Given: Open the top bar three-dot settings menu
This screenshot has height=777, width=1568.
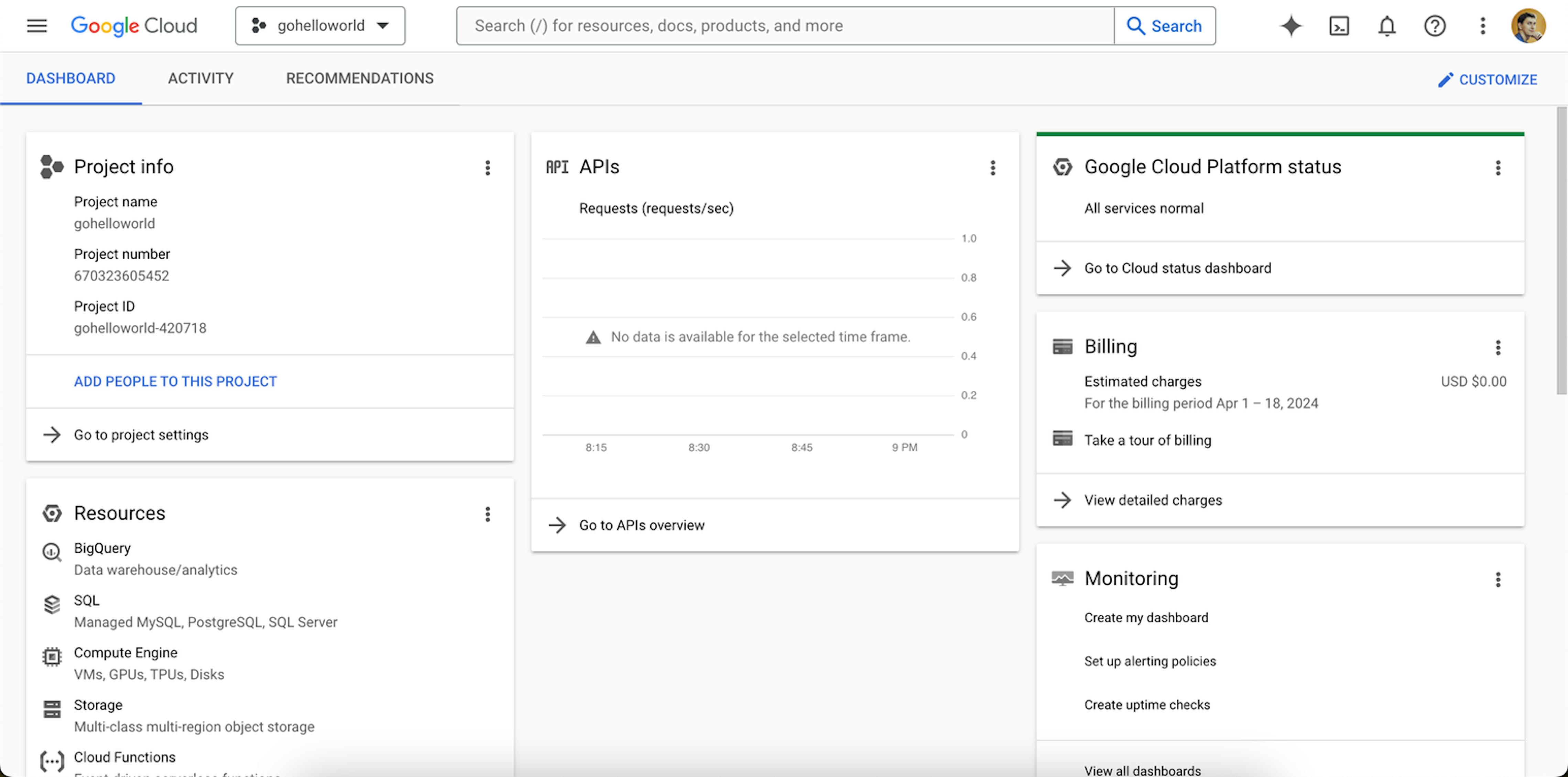Looking at the screenshot, I should click(x=1483, y=25).
